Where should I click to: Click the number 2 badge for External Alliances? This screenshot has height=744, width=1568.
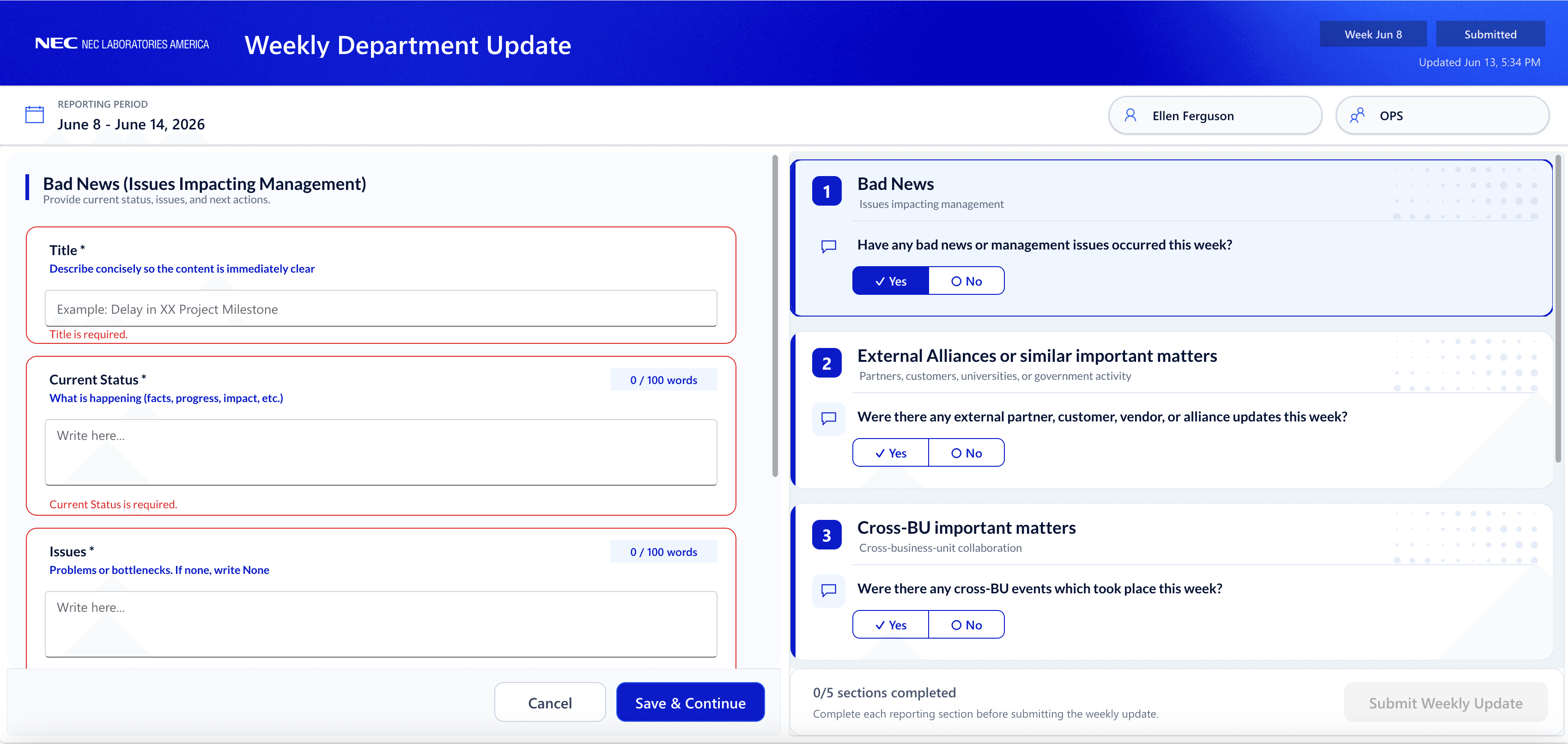pos(827,364)
